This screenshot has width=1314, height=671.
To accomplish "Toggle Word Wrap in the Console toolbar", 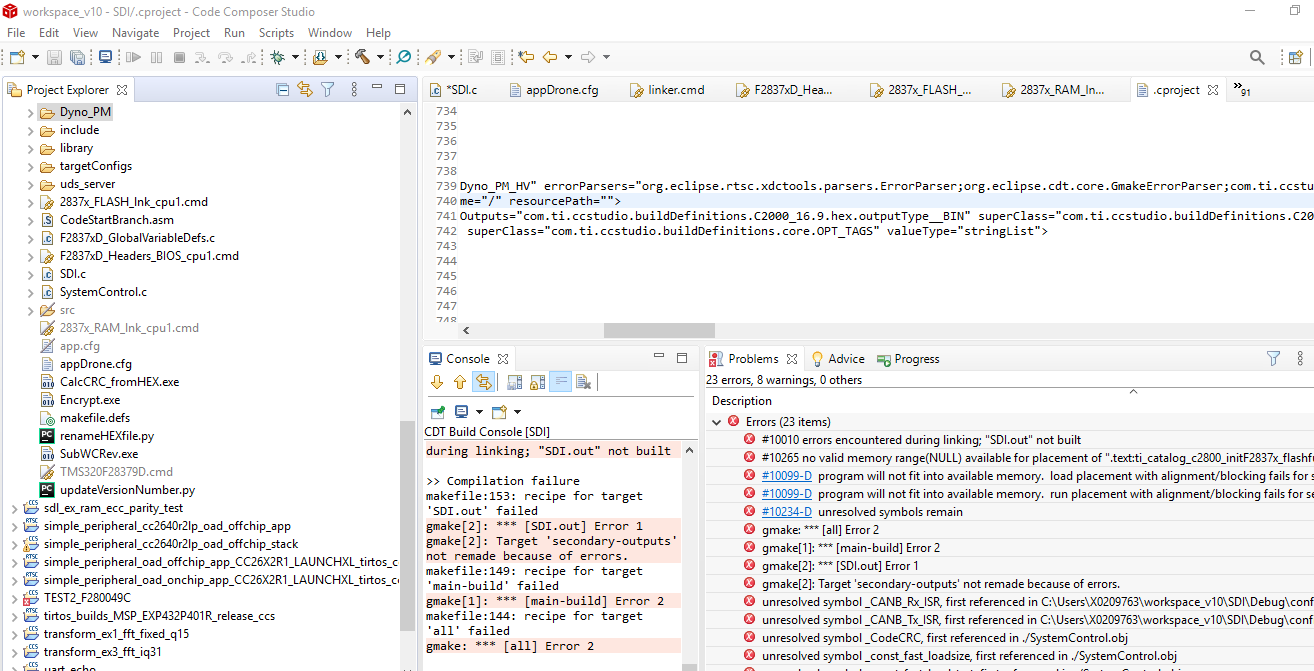I will [561, 382].
